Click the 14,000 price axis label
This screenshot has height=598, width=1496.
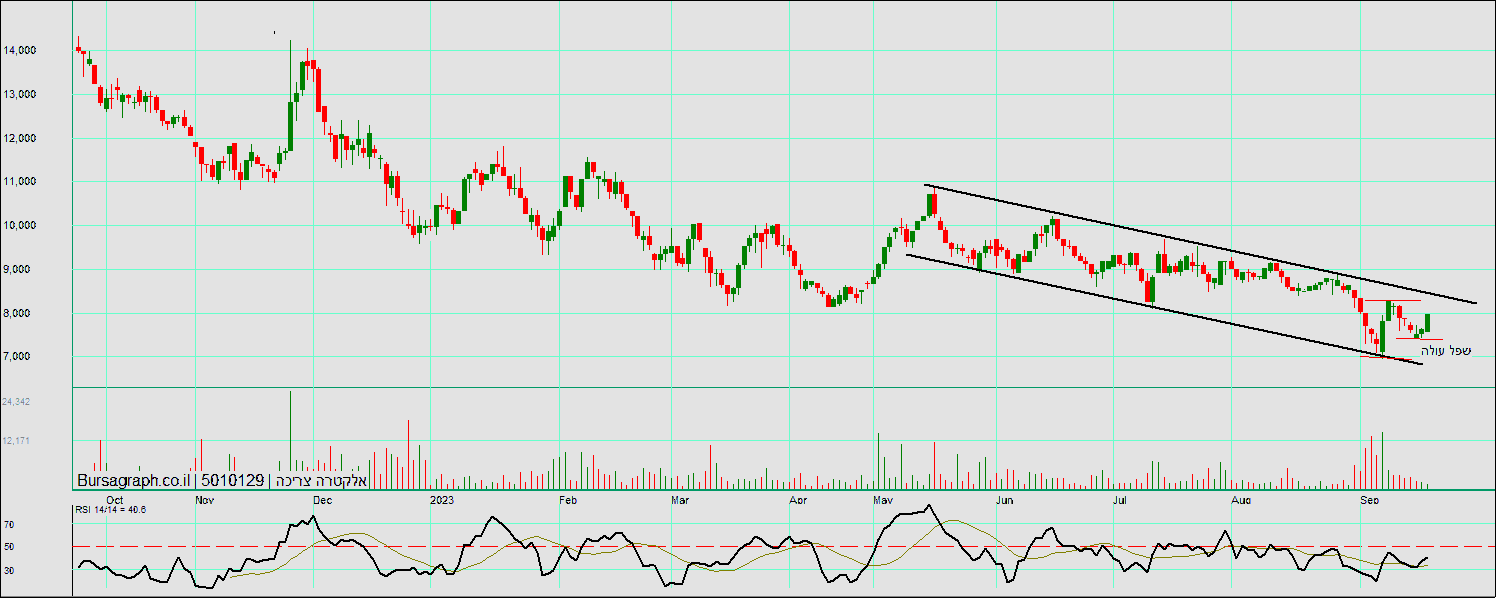(19, 50)
